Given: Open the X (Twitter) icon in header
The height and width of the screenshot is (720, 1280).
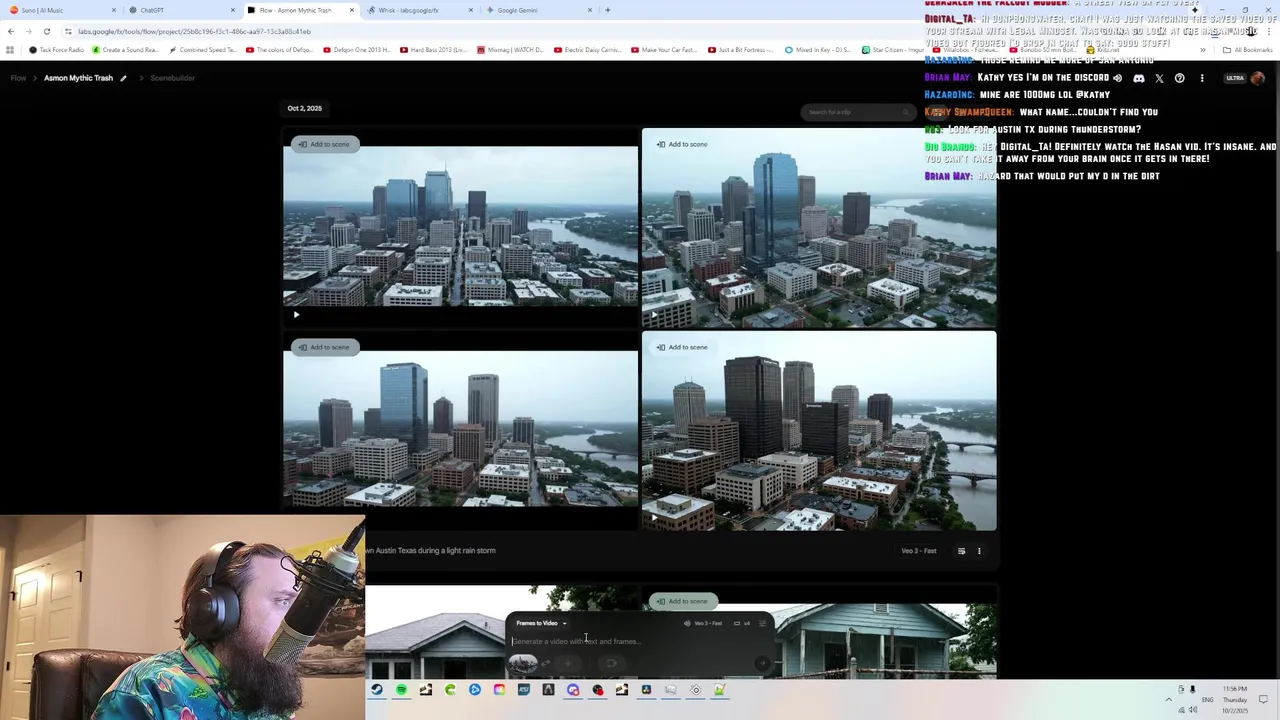Looking at the screenshot, I should pos(1159,78).
